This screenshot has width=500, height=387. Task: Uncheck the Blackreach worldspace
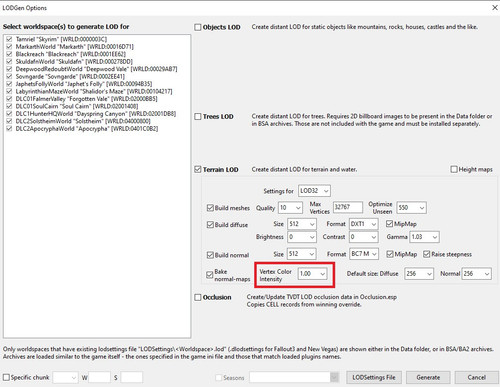(9, 54)
